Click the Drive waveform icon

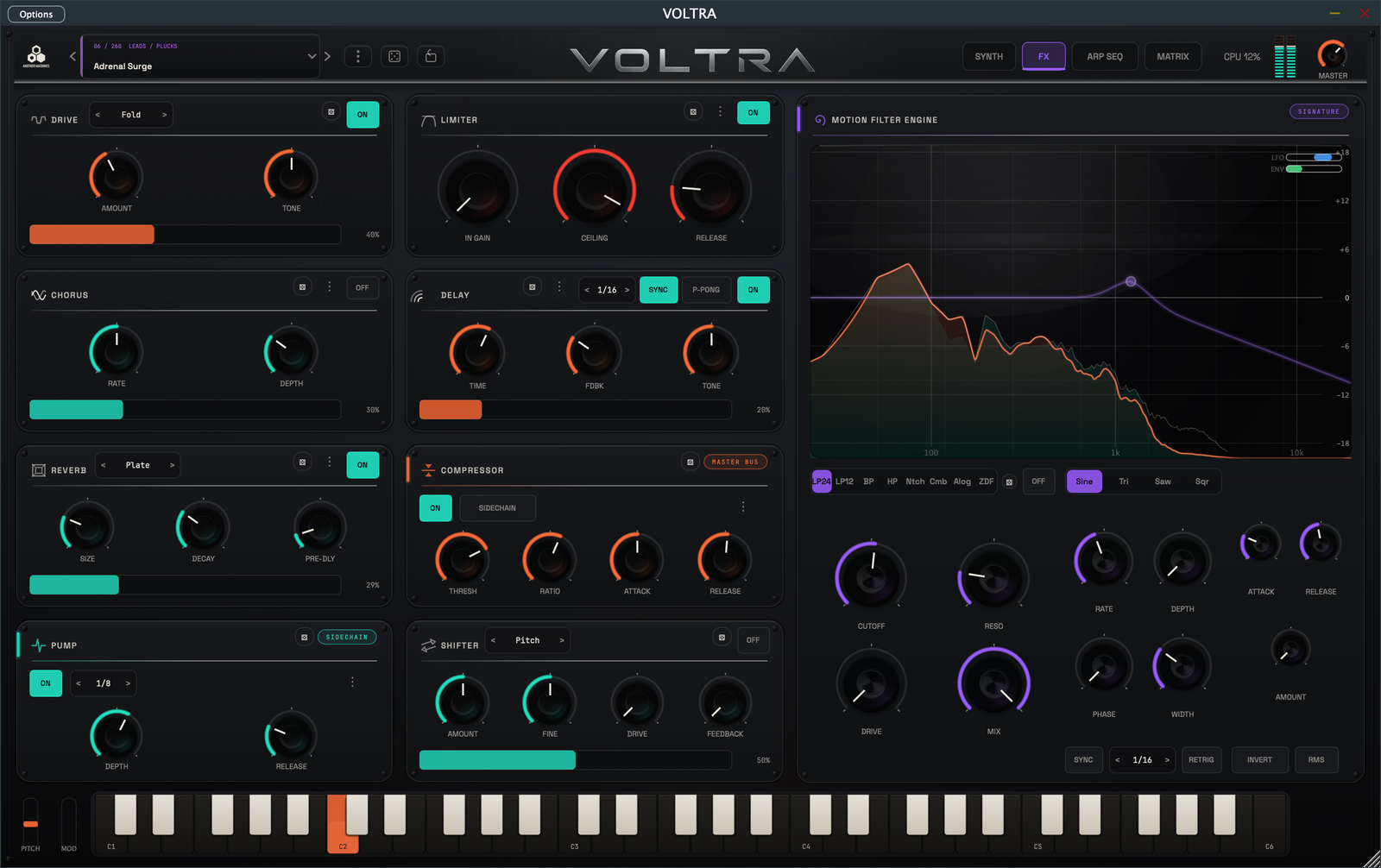[x=38, y=120]
